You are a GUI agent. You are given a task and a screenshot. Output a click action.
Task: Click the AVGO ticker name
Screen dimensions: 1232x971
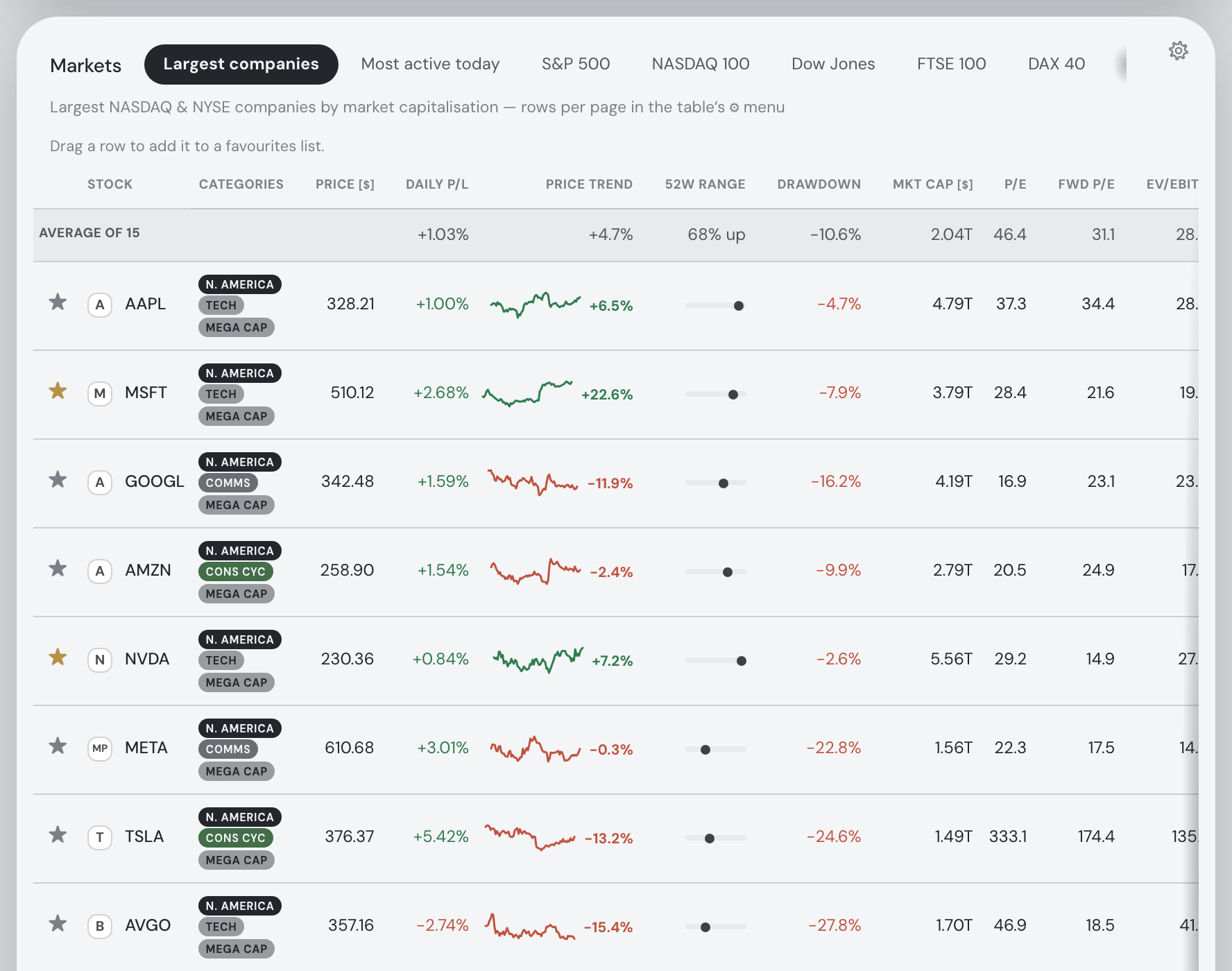148,925
